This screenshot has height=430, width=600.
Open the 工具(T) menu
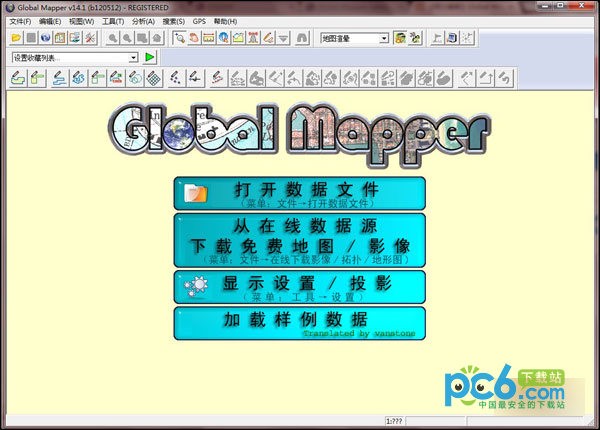[x=113, y=21]
